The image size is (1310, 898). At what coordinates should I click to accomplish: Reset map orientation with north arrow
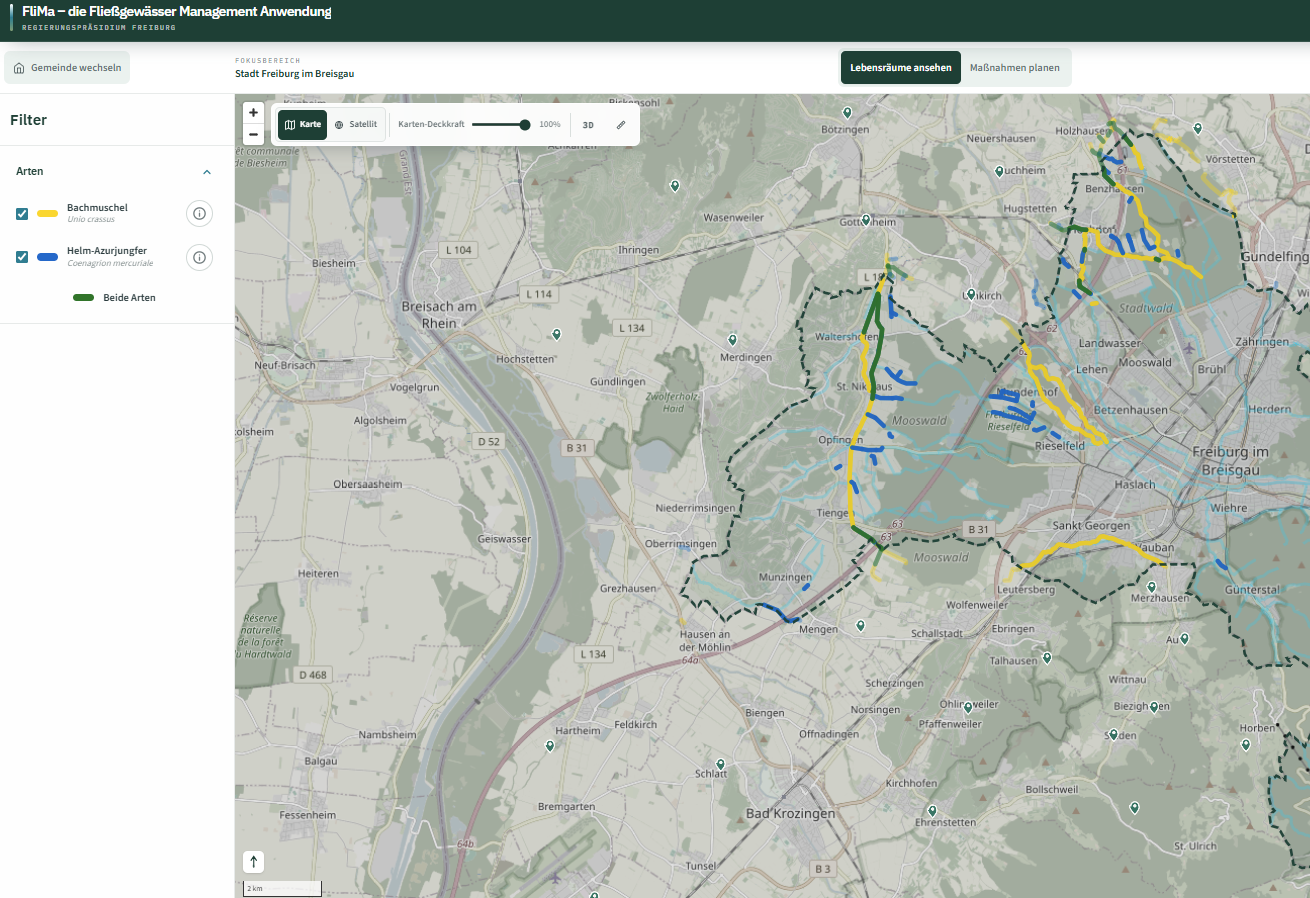pos(254,861)
